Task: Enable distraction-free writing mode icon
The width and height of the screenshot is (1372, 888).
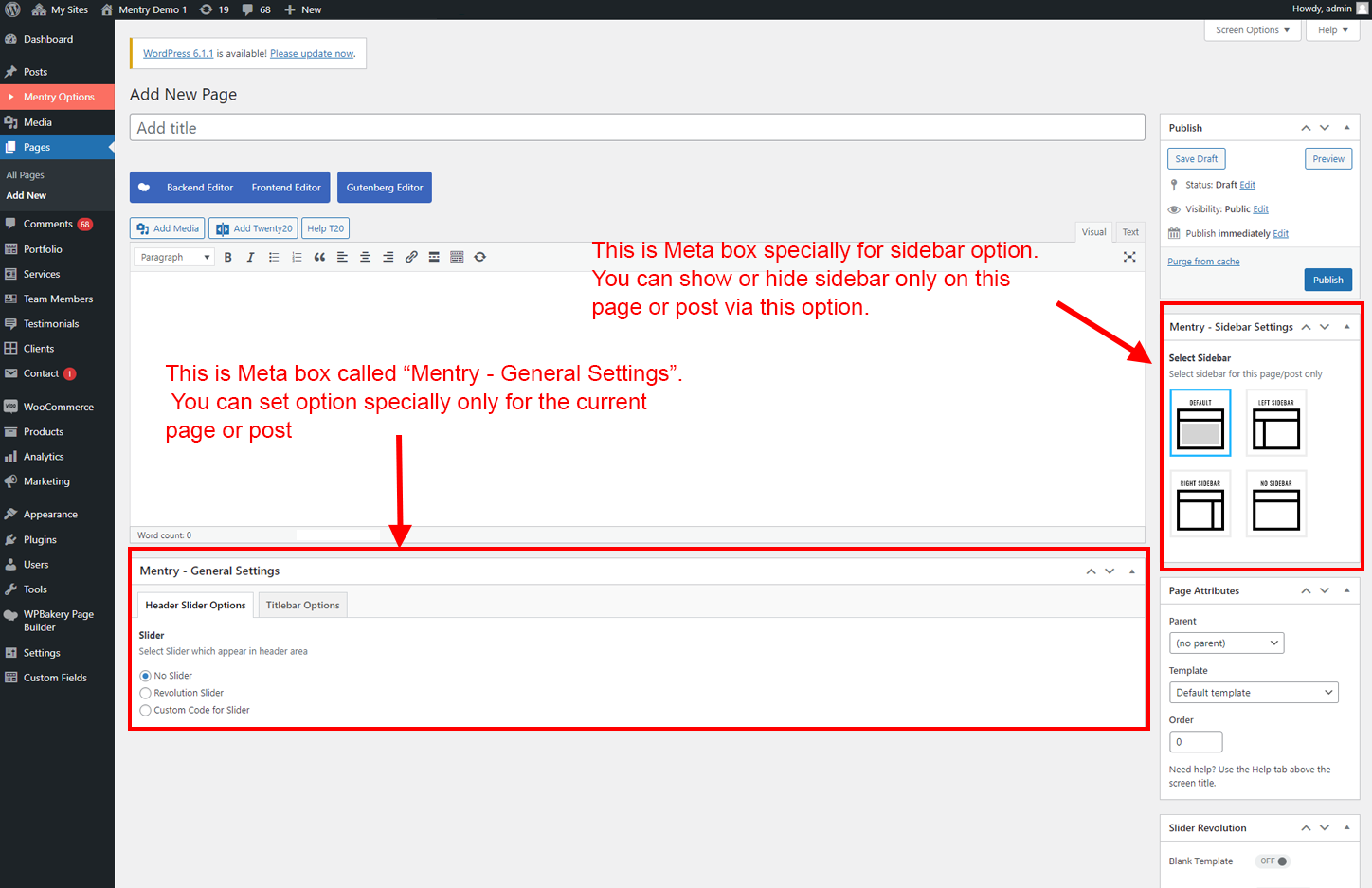Action: tap(1129, 257)
